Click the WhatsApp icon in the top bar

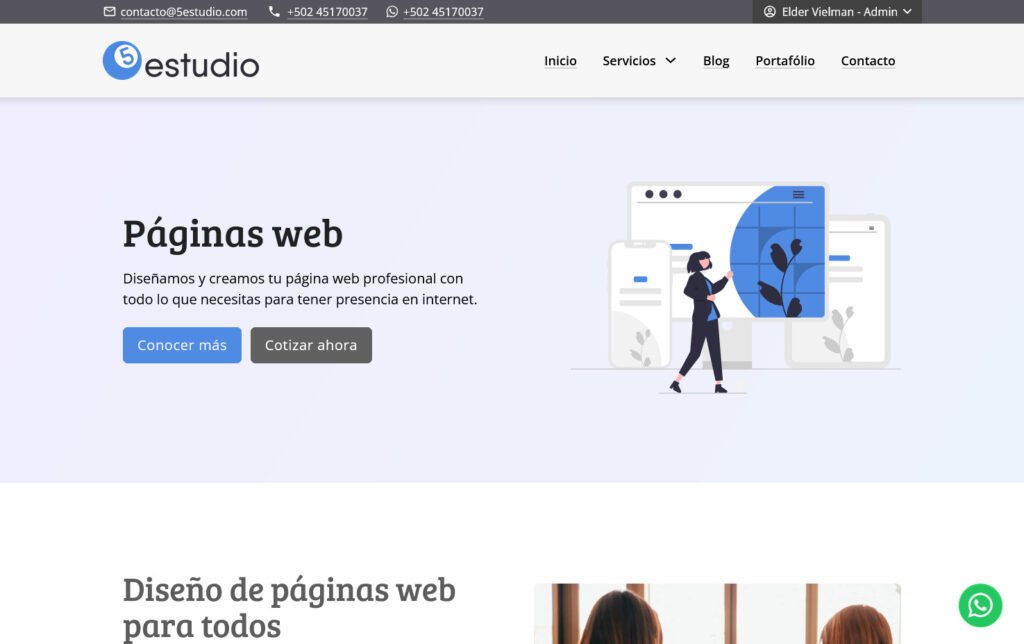(392, 11)
